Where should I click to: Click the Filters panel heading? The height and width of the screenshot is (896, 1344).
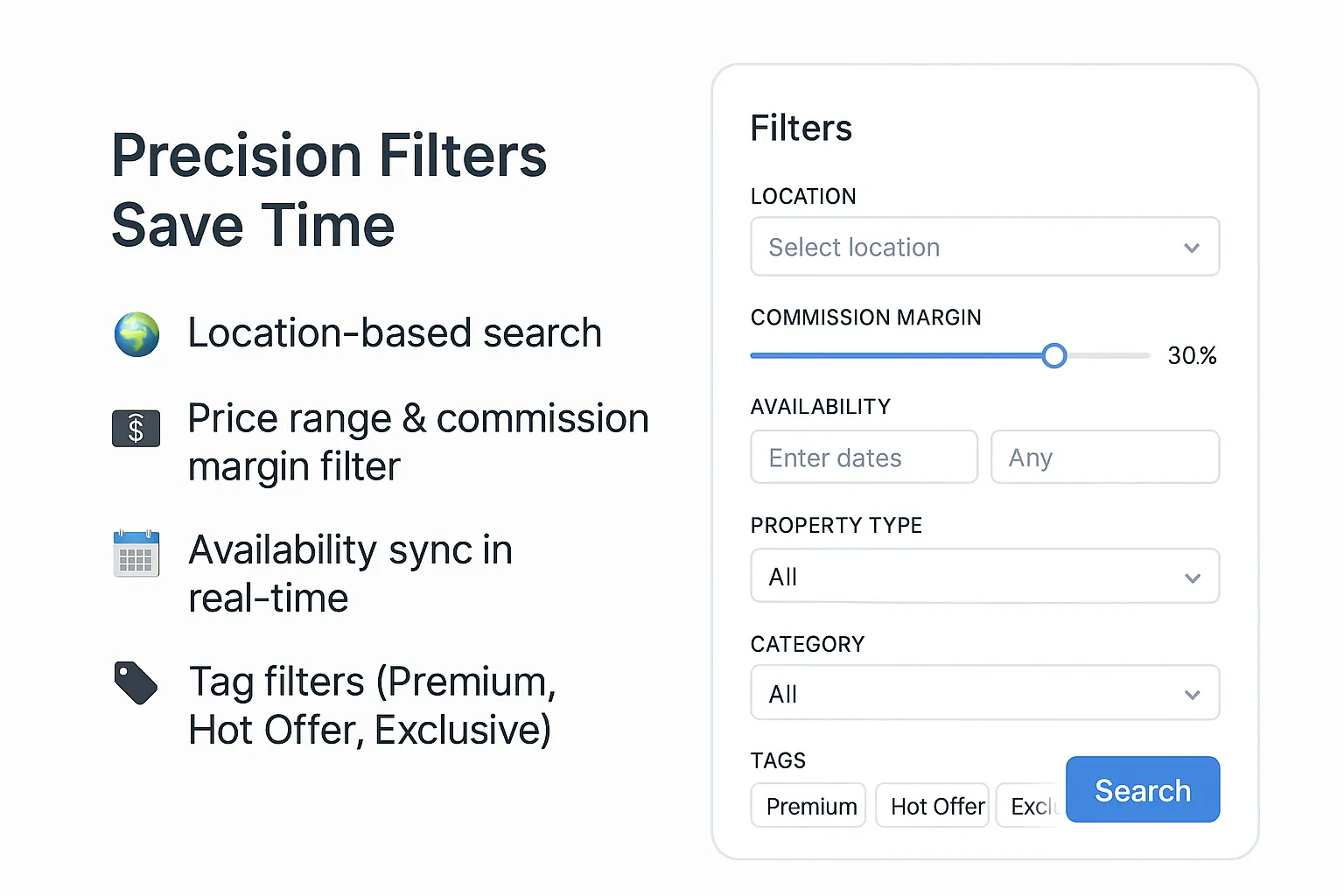(801, 129)
